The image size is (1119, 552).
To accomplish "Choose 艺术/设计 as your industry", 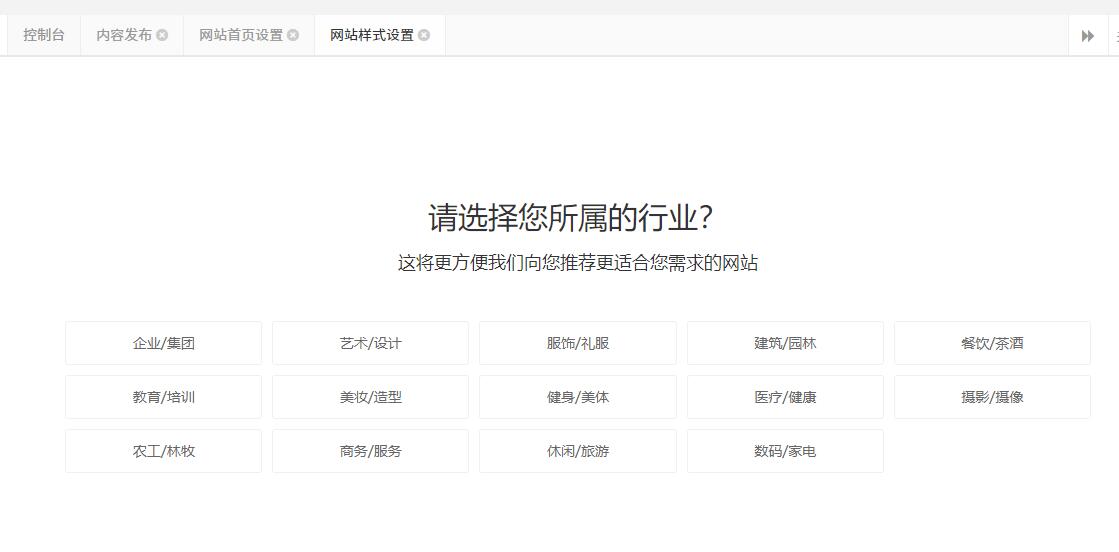I will (x=370, y=343).
